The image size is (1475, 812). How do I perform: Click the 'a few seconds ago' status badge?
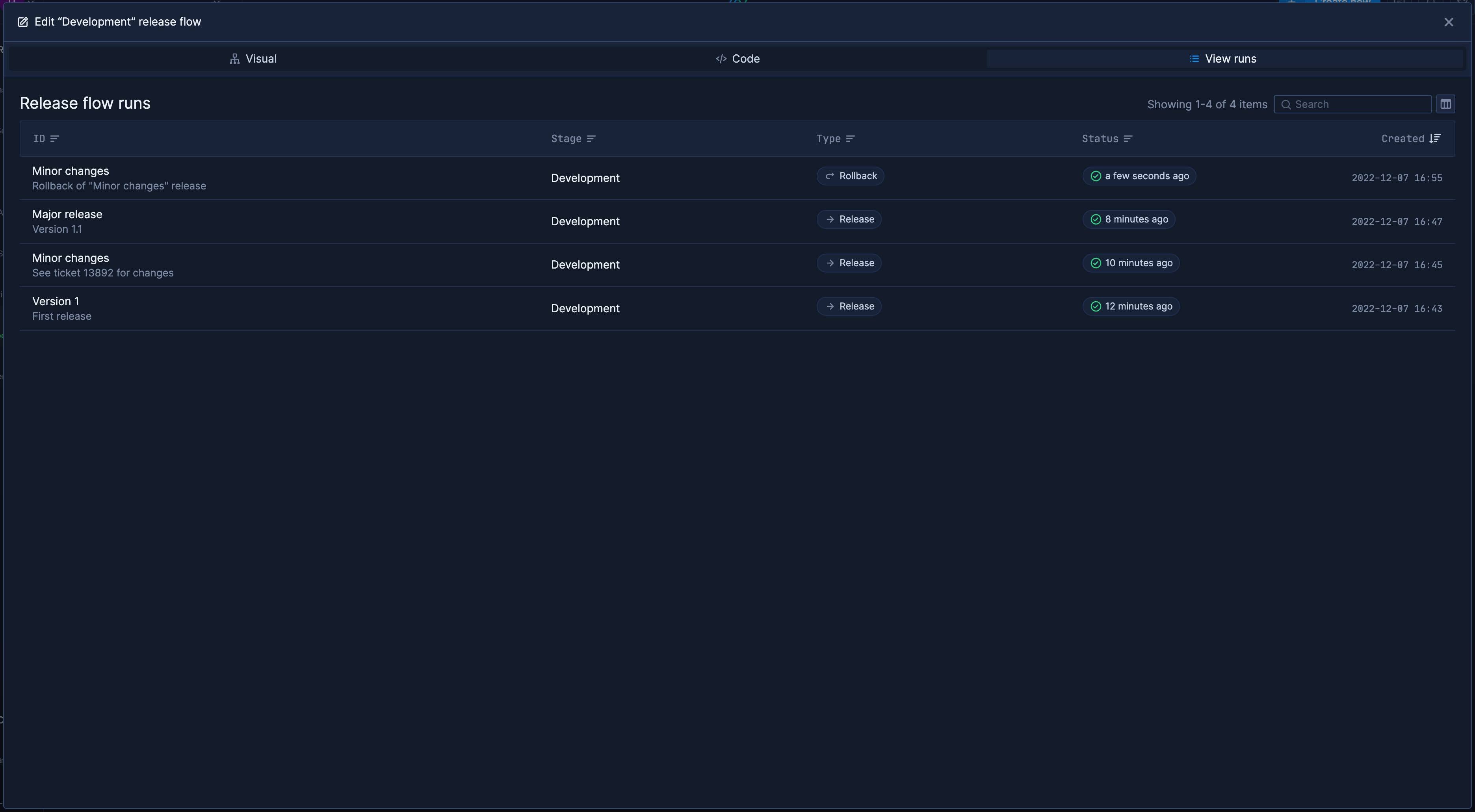point(1139,176)
